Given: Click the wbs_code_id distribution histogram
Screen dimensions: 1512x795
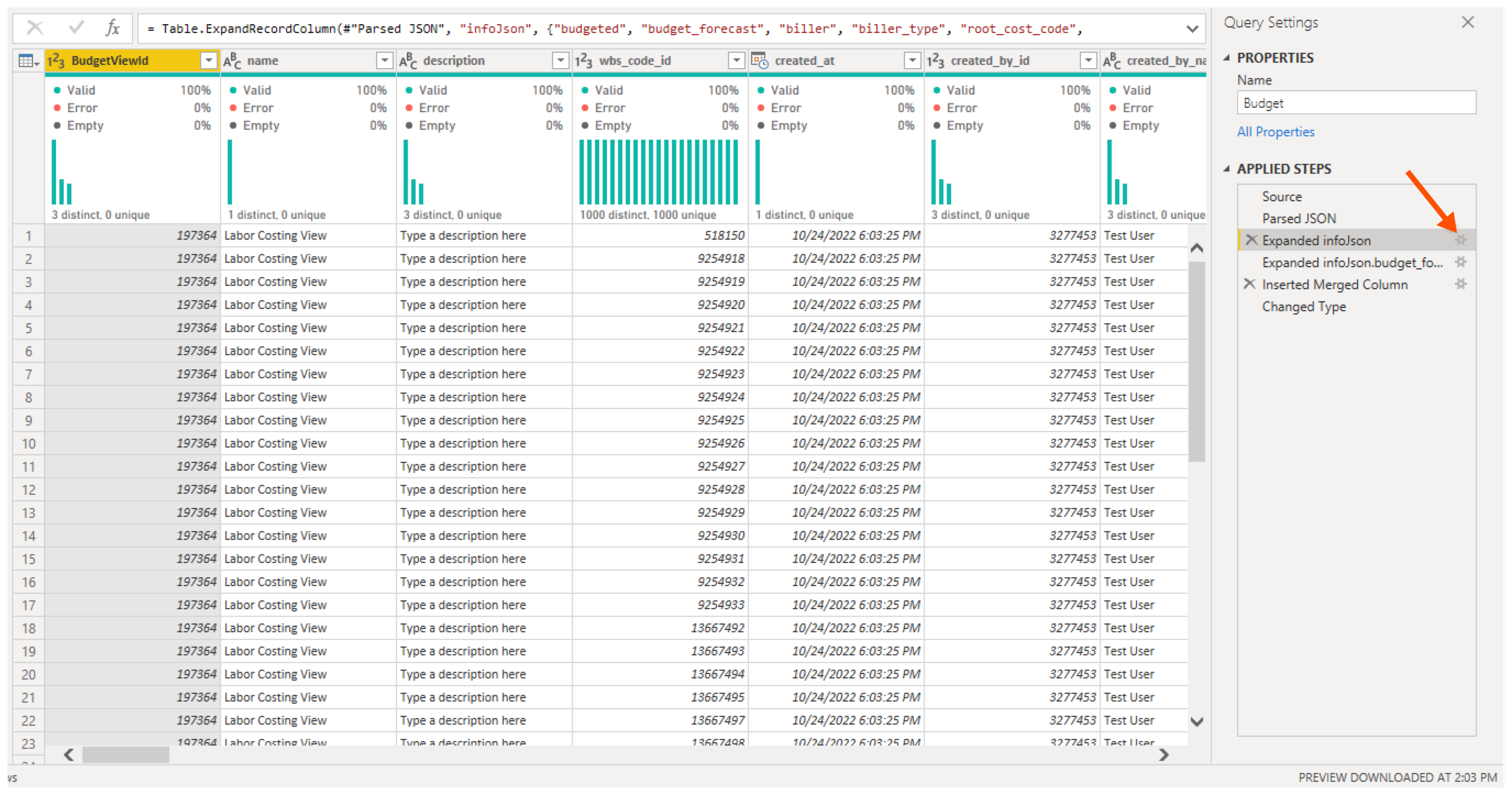Looking at the screenshot, I should (x=659, y=172).
